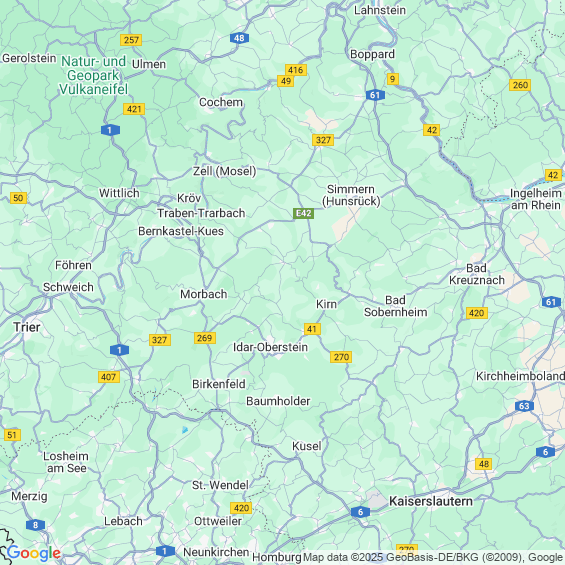Select the Cochem town label
565x565 pixels.
click(221, 102)
